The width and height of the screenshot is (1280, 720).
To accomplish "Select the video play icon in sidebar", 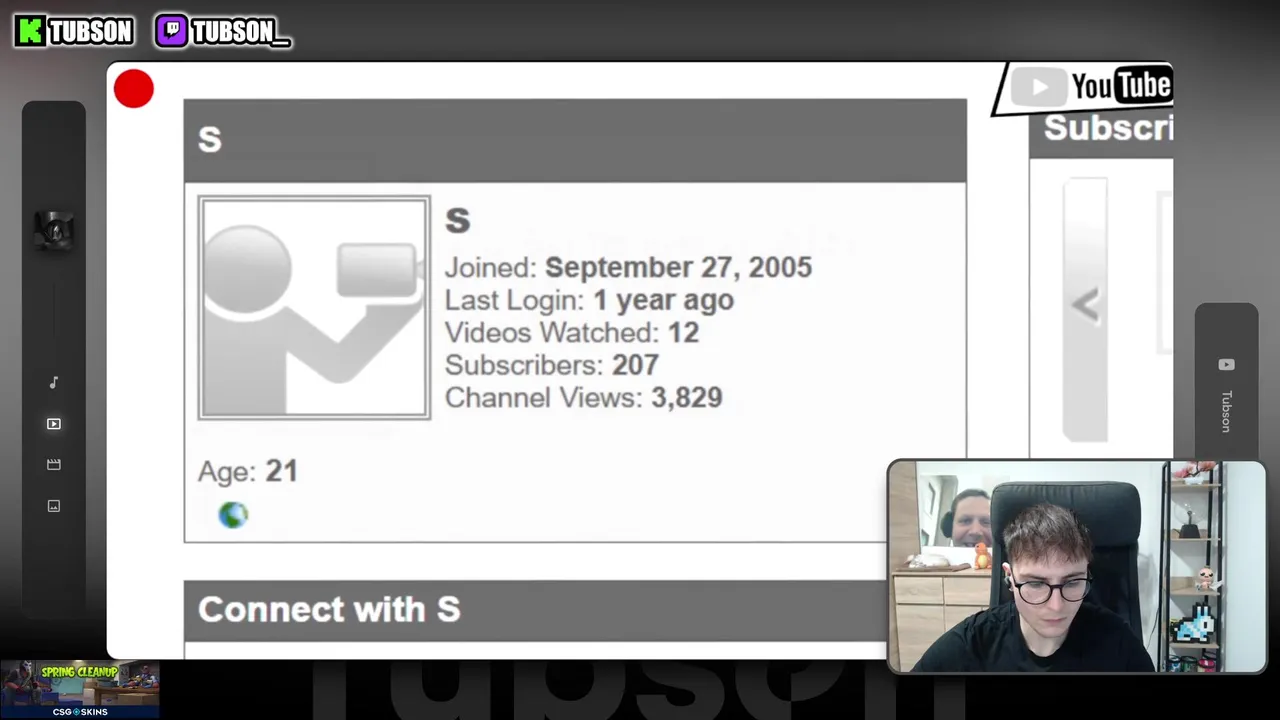I will (x=54, y=424).
